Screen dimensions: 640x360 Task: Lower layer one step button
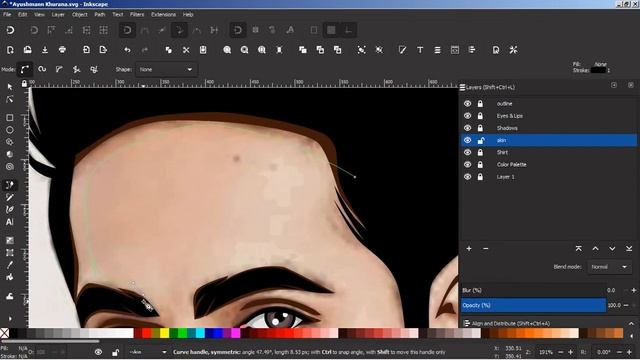click(612, 249)
